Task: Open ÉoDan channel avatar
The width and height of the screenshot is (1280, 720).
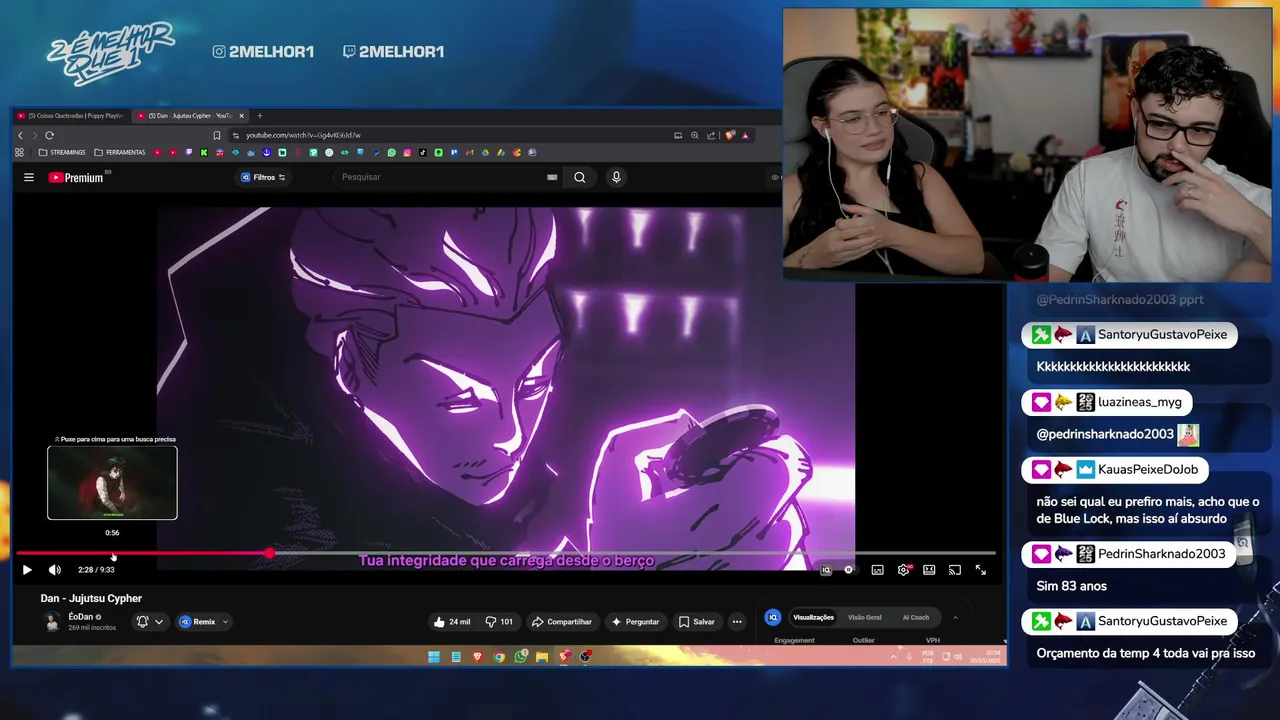Action: [52, 621]
